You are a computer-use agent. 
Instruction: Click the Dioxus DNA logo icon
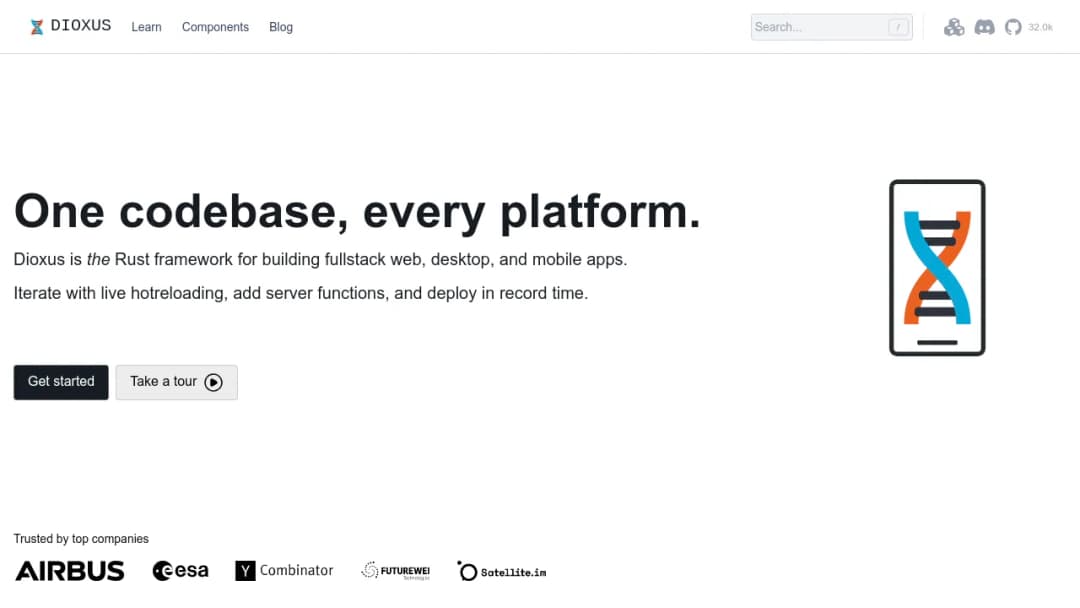37,27
